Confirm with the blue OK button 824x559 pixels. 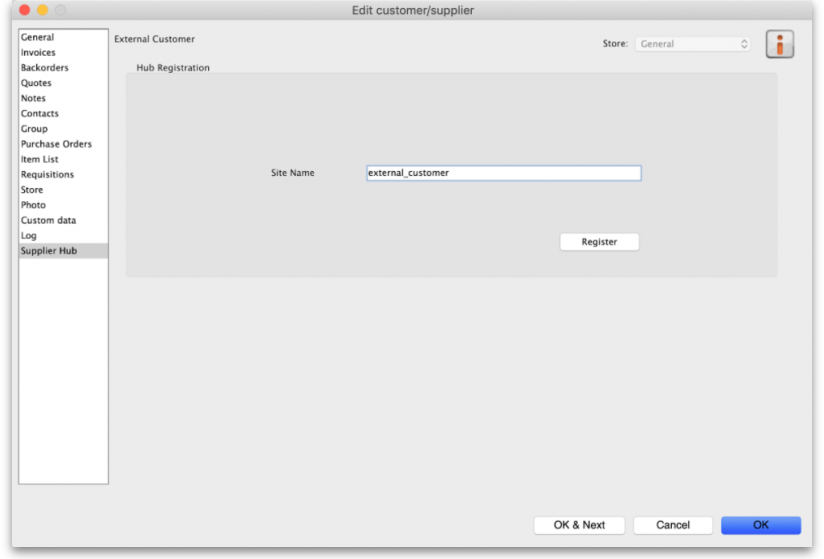point(761,525)
